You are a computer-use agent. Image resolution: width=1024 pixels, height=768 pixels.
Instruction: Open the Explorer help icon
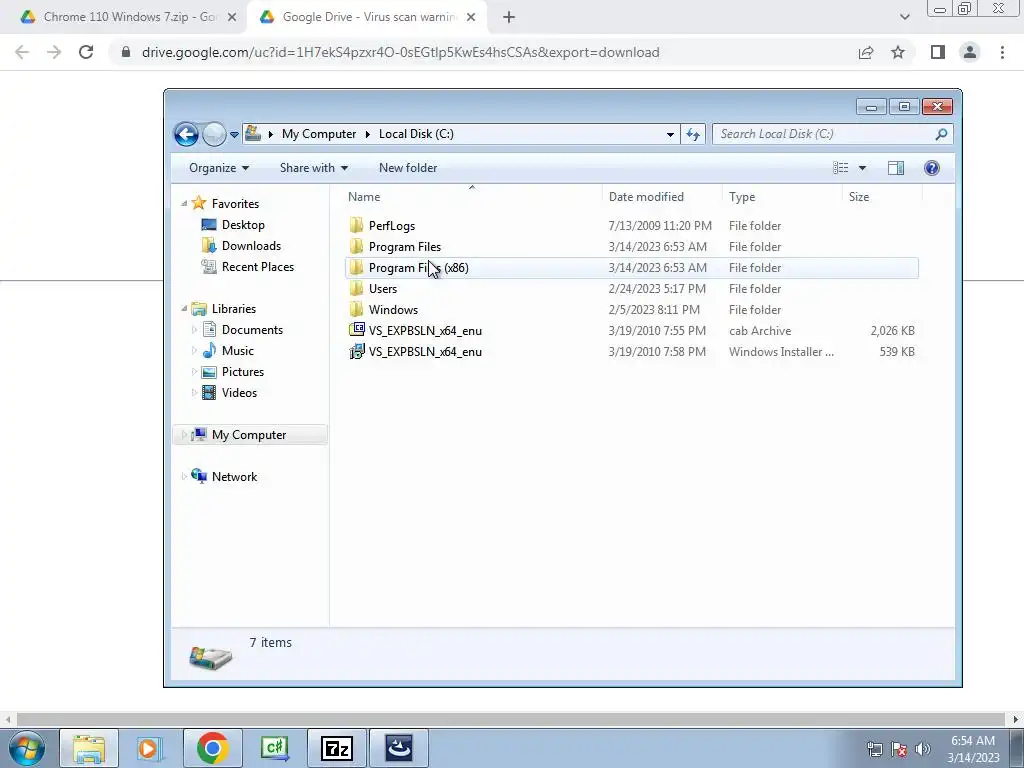(x=932, y=168)
